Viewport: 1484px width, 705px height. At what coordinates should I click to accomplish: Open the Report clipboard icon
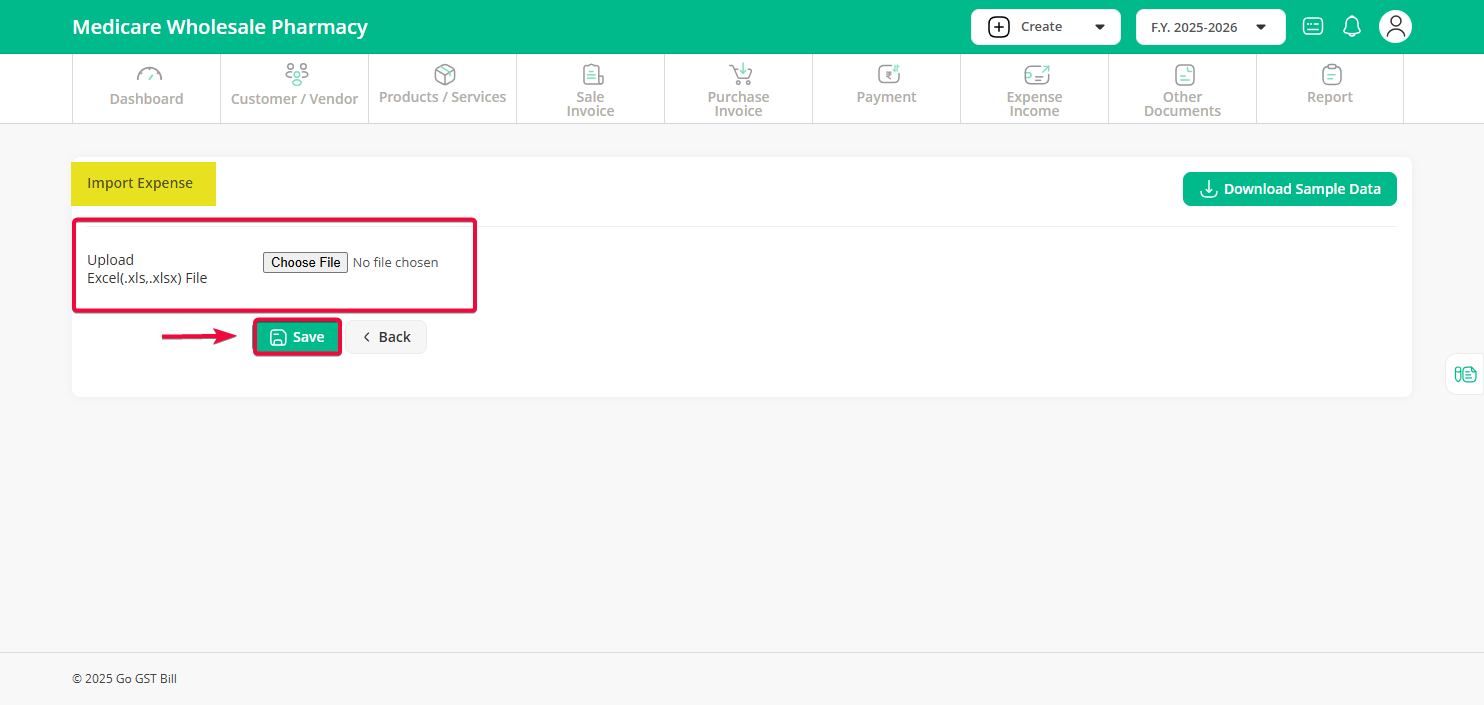[1331, 74]
